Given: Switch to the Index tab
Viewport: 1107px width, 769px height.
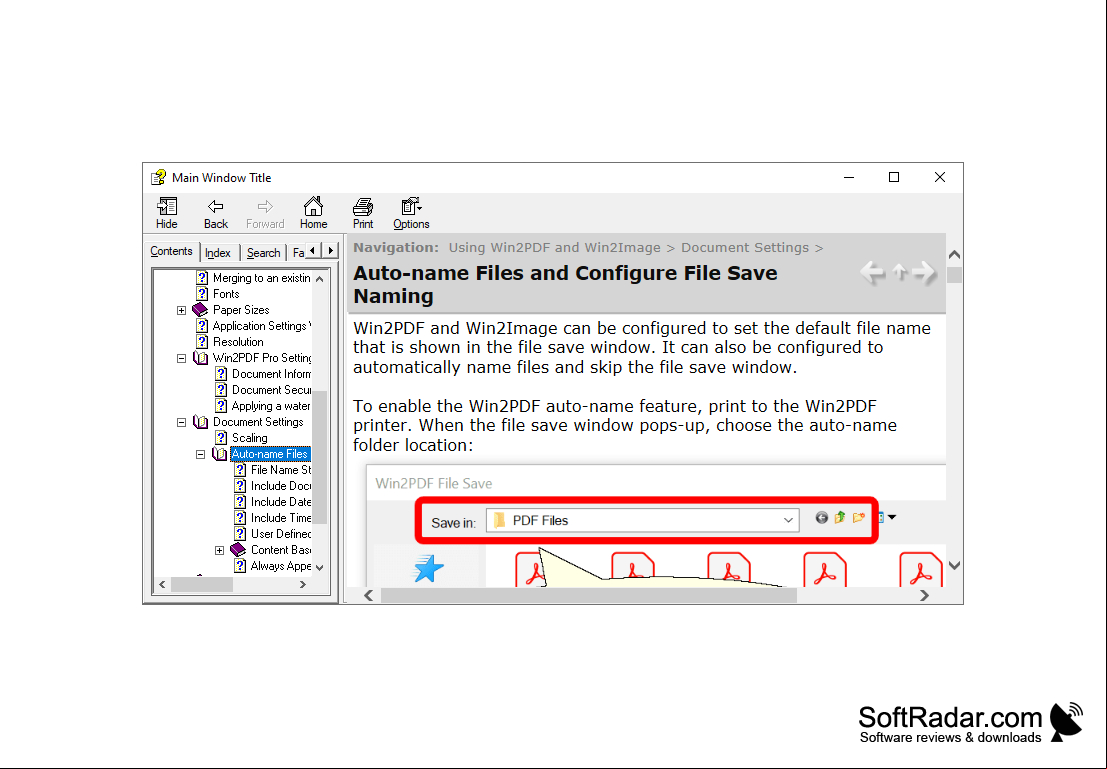Looking at the screenshot, I should point(217,253).
